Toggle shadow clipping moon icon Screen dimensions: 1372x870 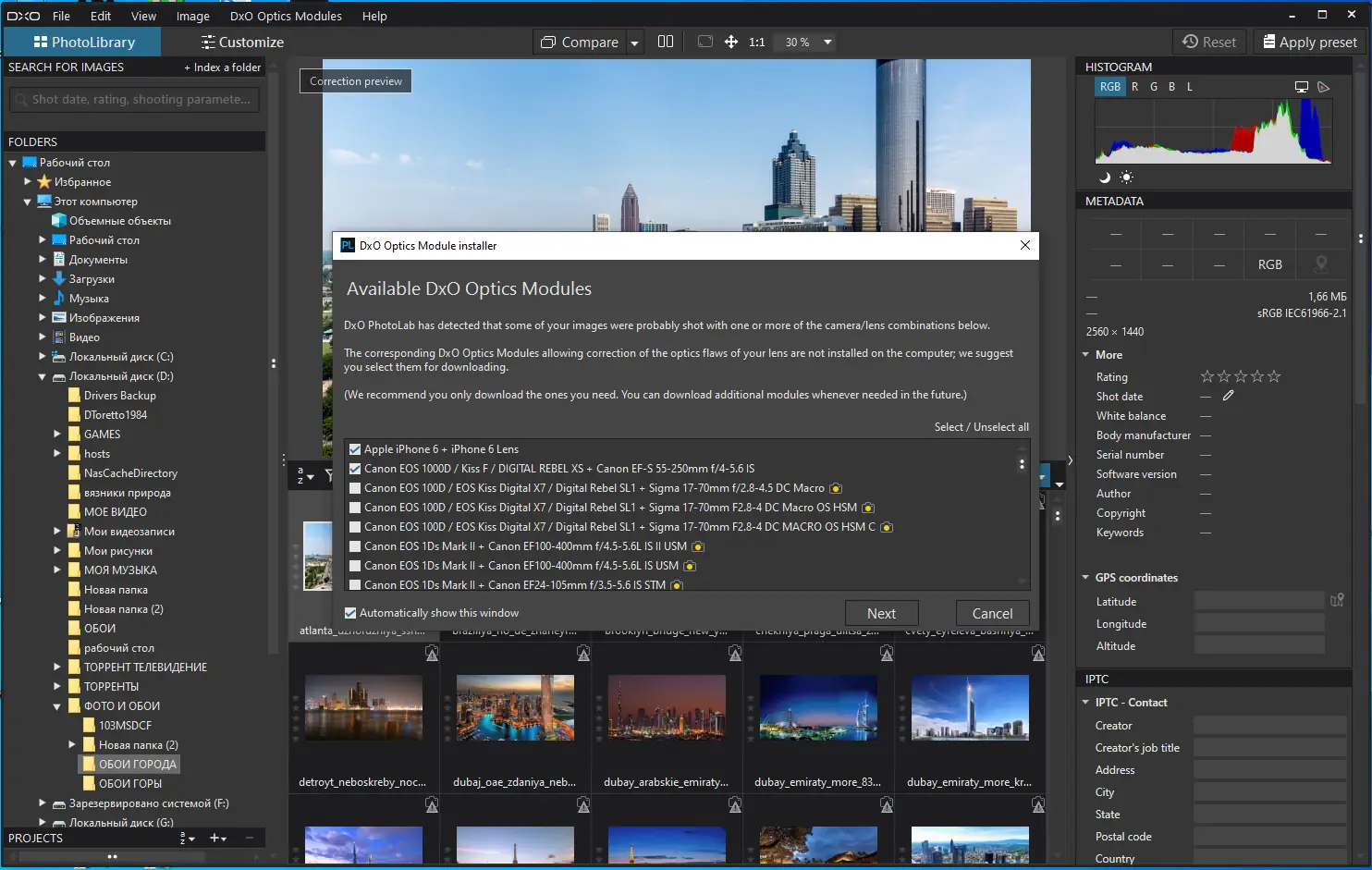[1104, 178]
